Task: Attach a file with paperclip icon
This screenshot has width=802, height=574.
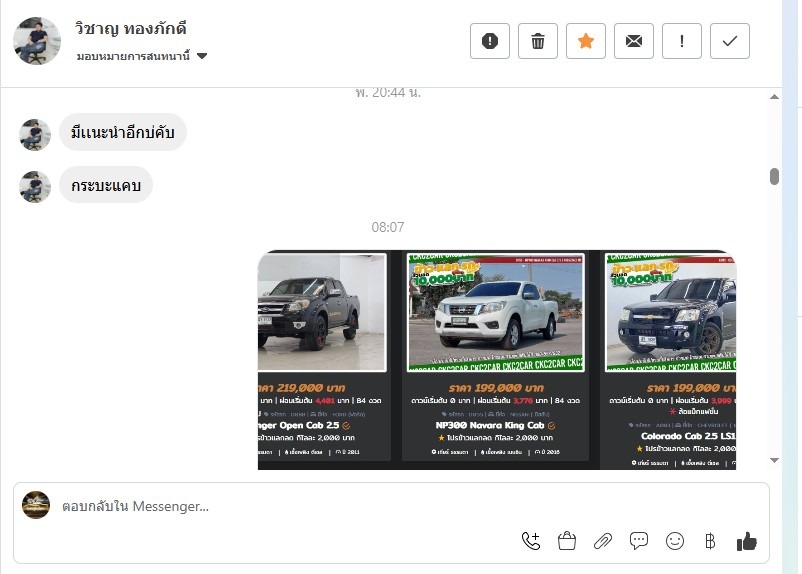Action: 603,541
